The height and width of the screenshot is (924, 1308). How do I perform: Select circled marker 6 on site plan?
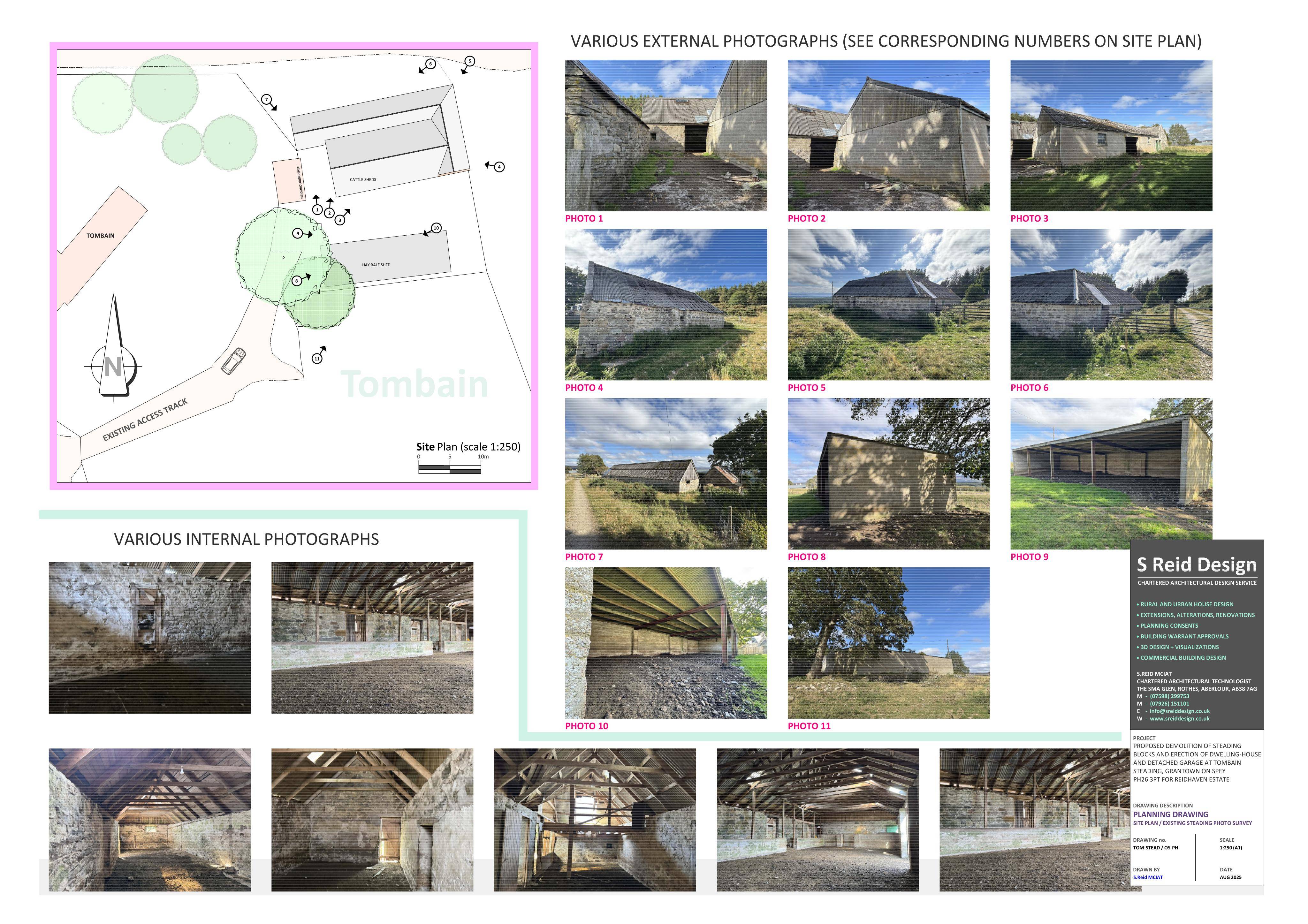click(431, 64)
